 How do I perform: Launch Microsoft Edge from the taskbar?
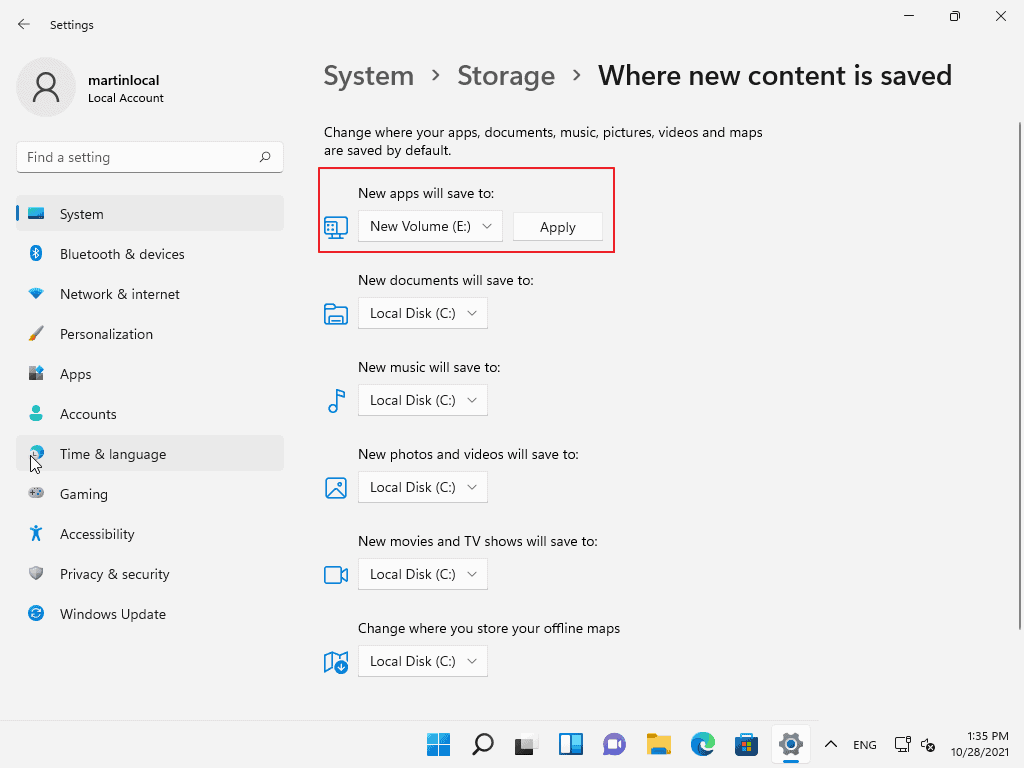click(x=702, y=744)
